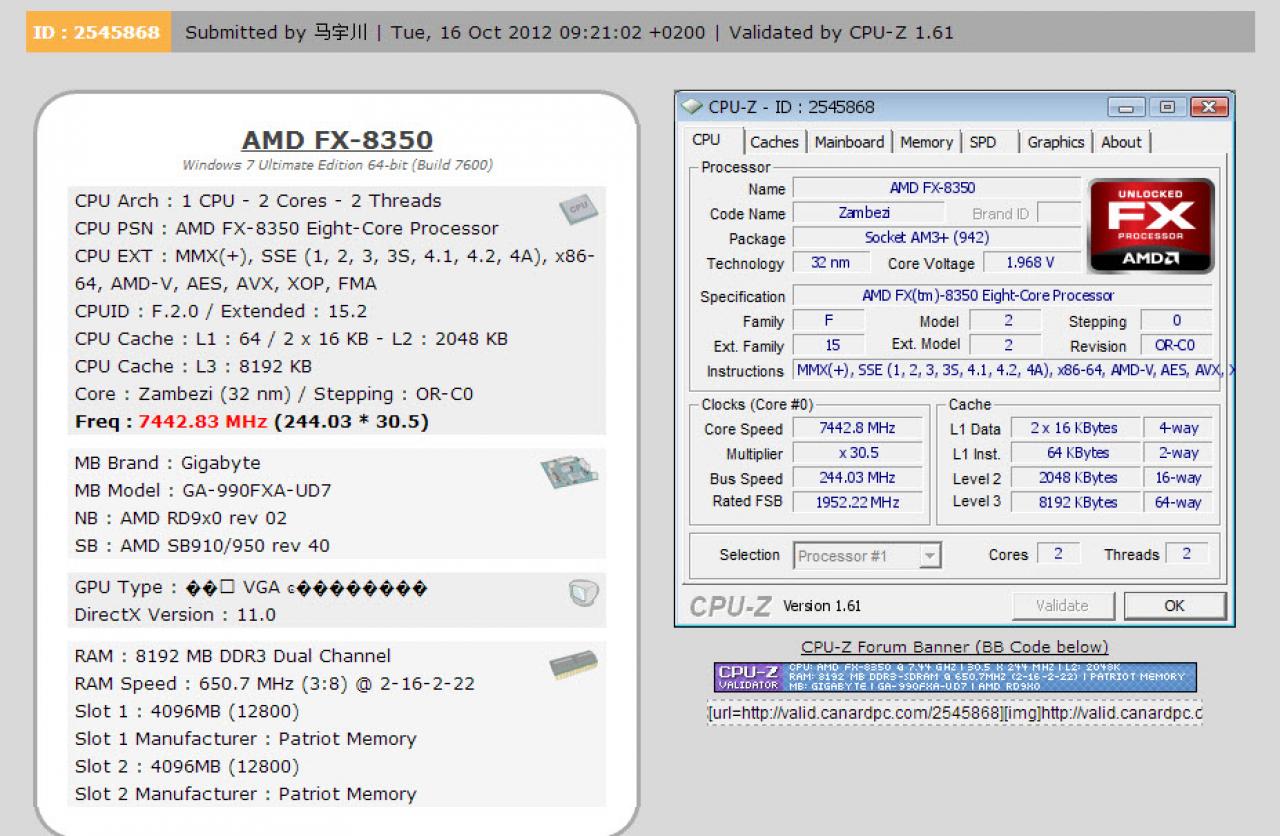The width and height of the screenshot is (1280, 836).
Task: Maximize the CPU-Z window
Action: tap(1166, 107)
